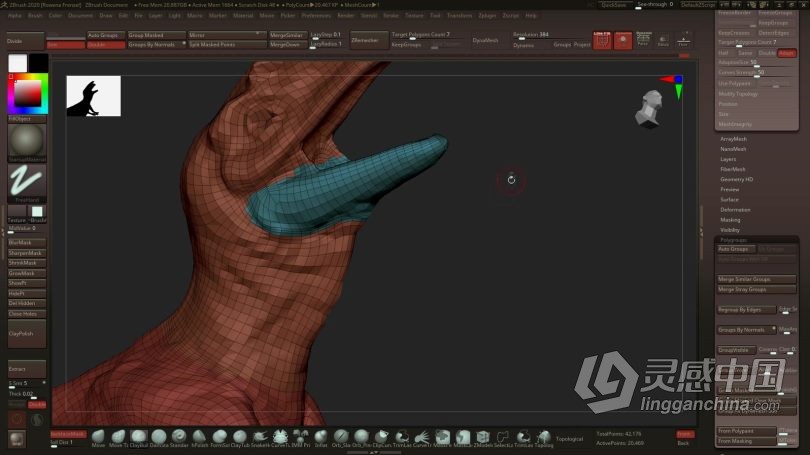Open the material sphere picker
The image size is (810, 455).
pyautogui.click(x=27, y=142)
